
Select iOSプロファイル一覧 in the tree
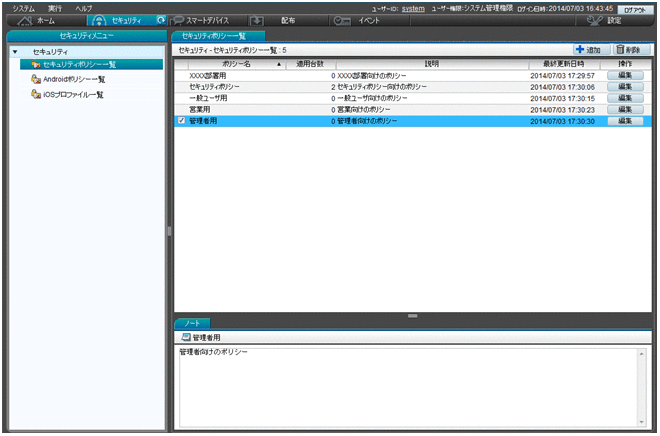click(72, 95)
